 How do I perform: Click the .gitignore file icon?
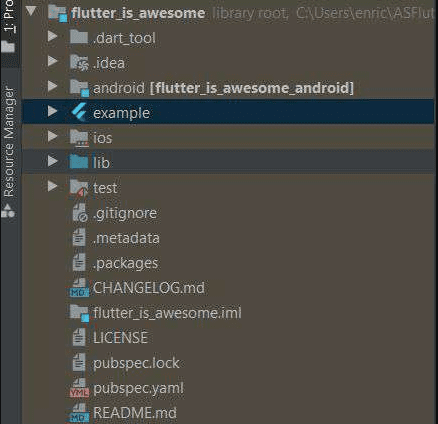tap(80, 213)
